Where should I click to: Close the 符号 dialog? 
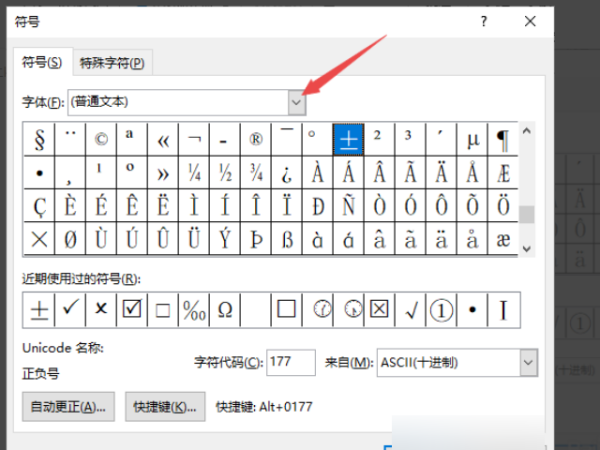[530, 21]
